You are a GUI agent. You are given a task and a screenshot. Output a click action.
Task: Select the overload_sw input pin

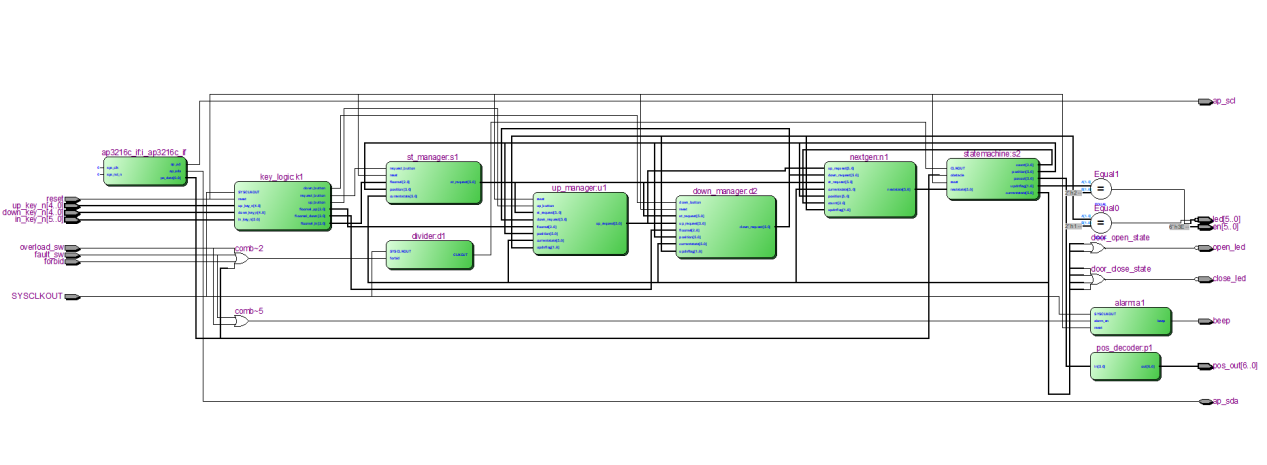(x=72, y=248)
